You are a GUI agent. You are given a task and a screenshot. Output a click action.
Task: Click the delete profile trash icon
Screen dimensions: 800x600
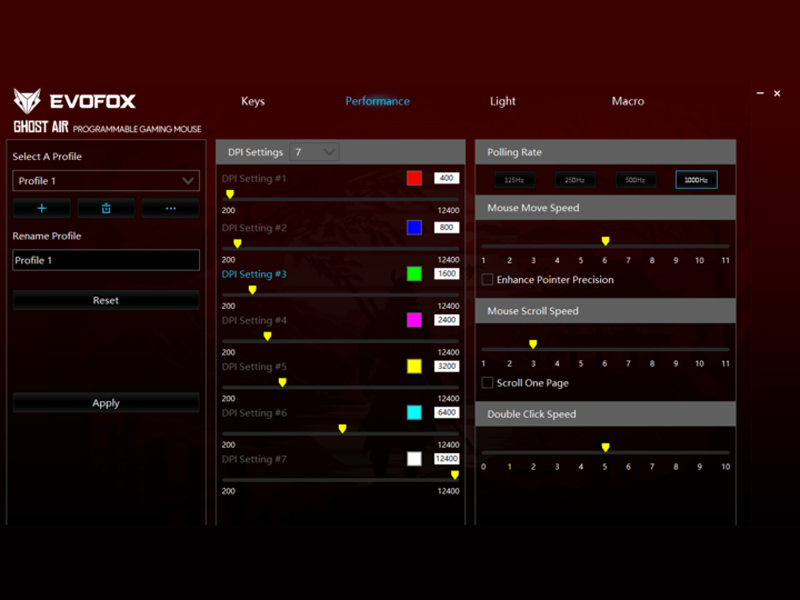click(106, 208)
